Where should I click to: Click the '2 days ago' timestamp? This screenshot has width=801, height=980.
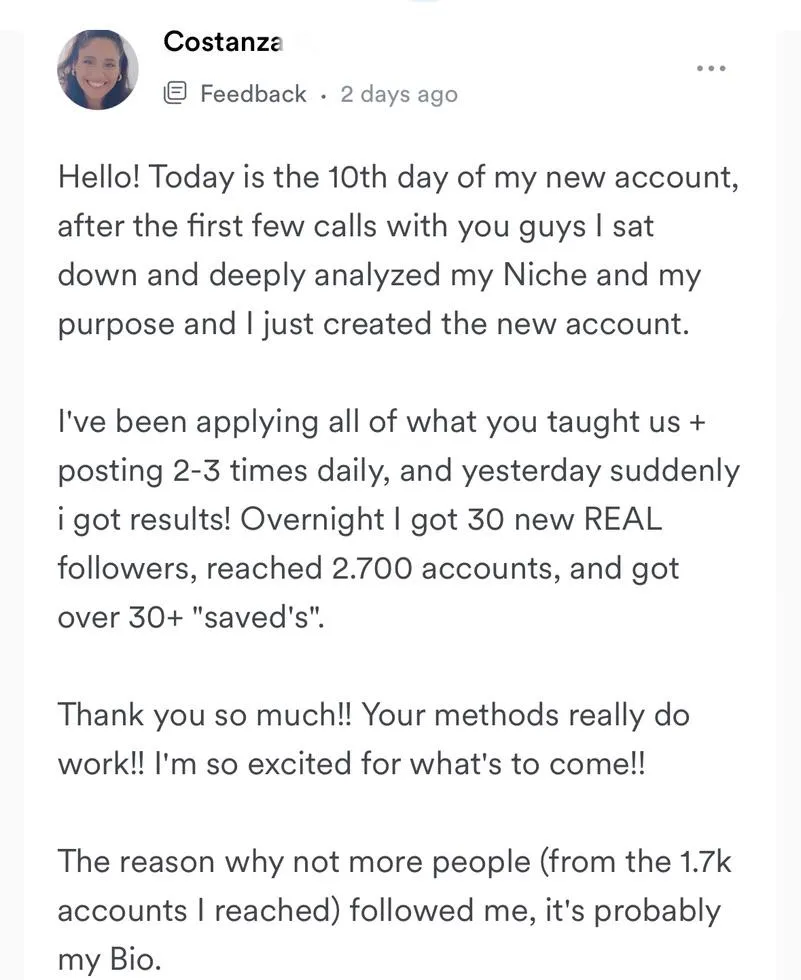point(399,94)
